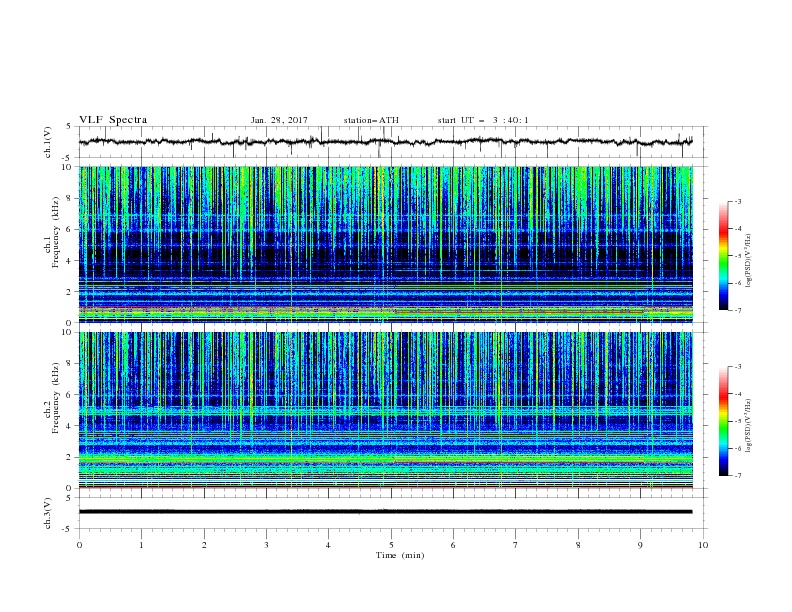792x612 pixels.
Task: Click the ch.1 color bar log(PSD) label
Action: click(748, 261)
